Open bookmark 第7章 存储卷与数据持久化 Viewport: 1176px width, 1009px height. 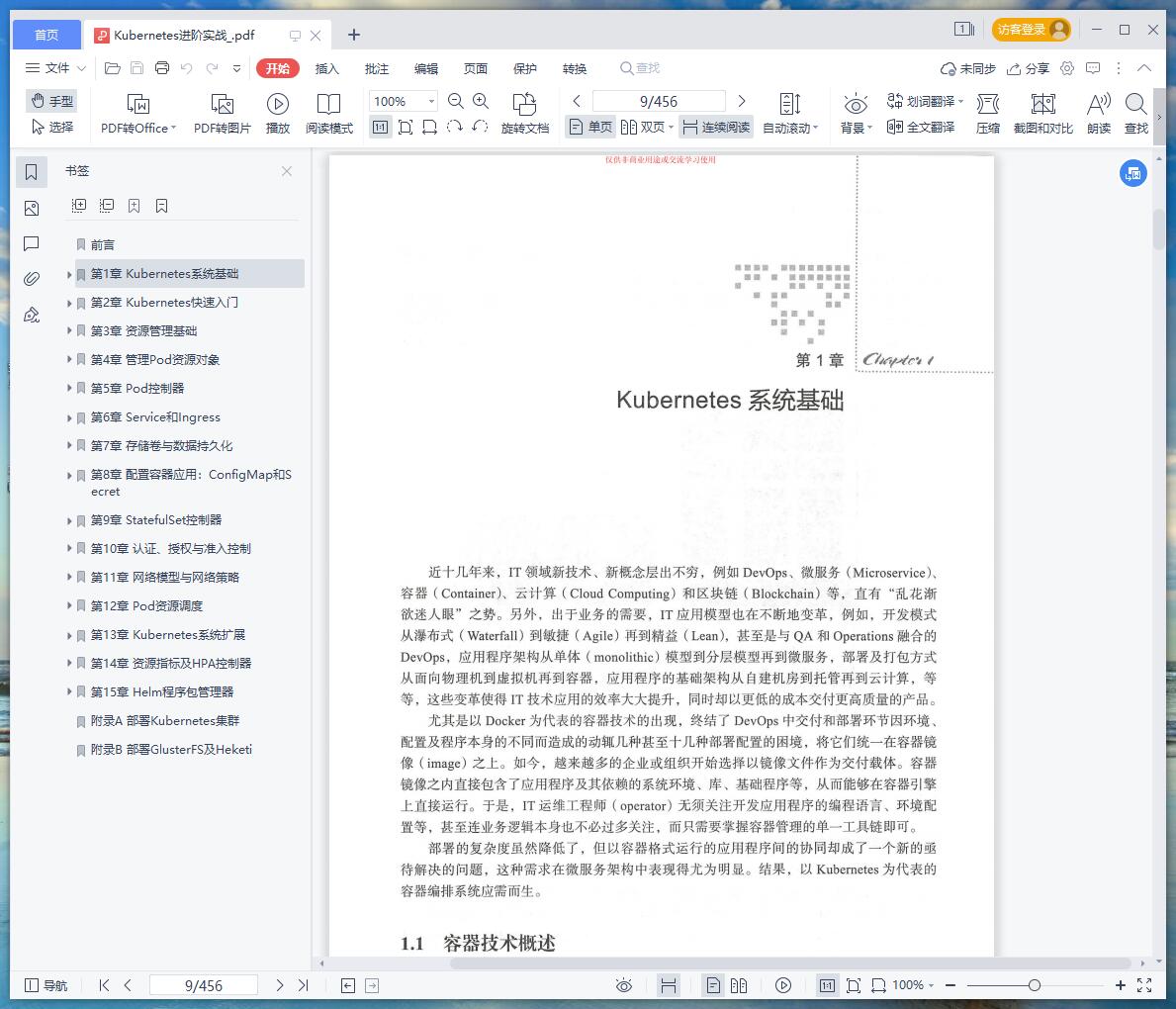[161, 445]
